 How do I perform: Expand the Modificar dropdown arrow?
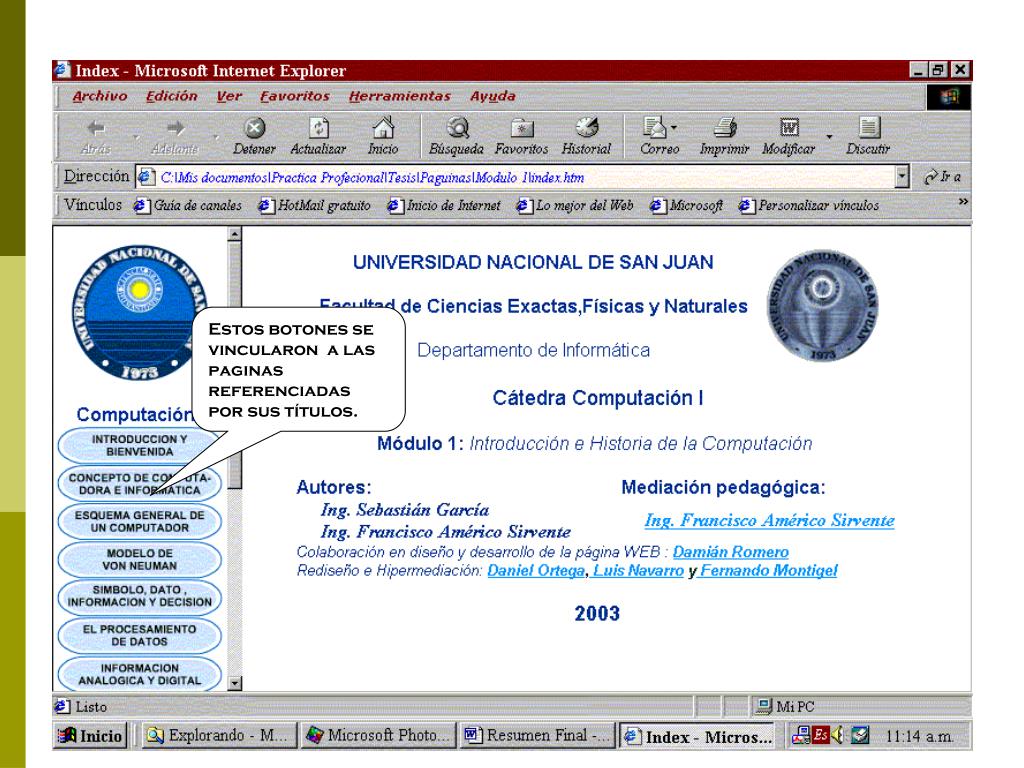coord(829,136)
